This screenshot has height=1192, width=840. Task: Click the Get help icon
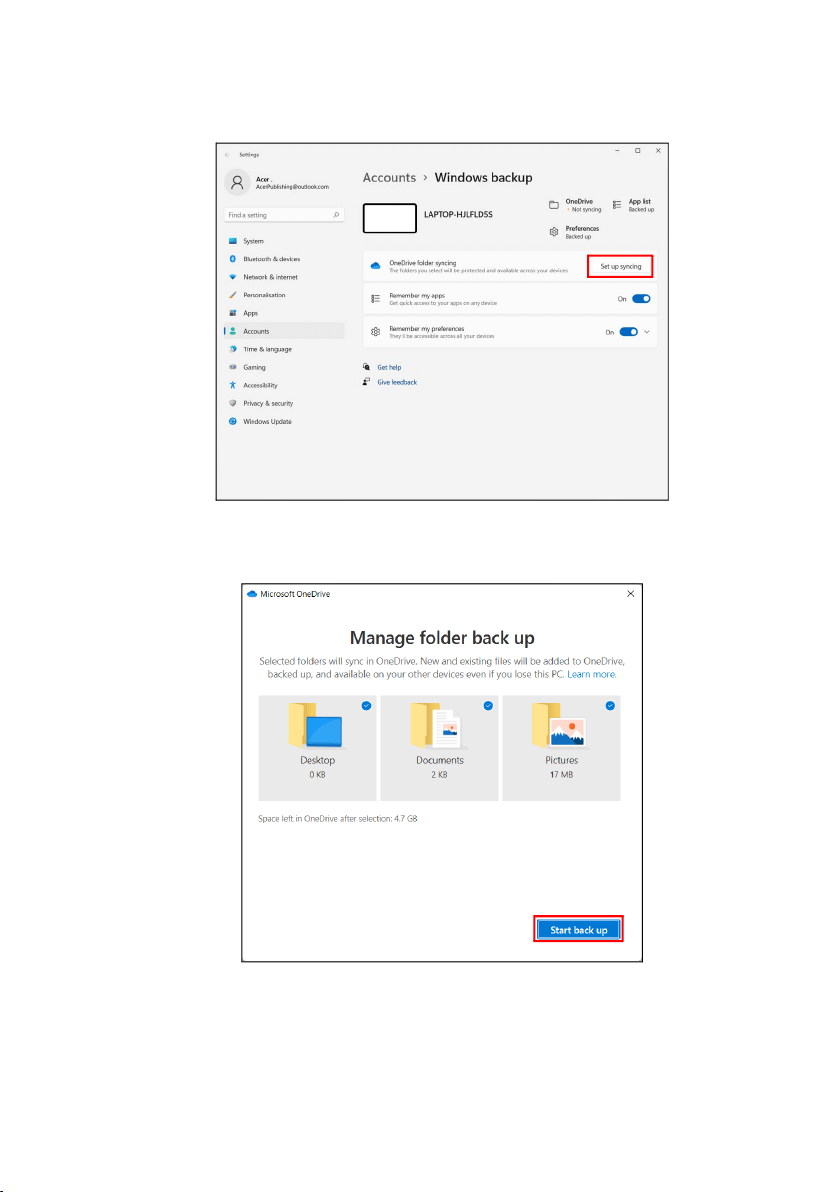pos(366,366)
